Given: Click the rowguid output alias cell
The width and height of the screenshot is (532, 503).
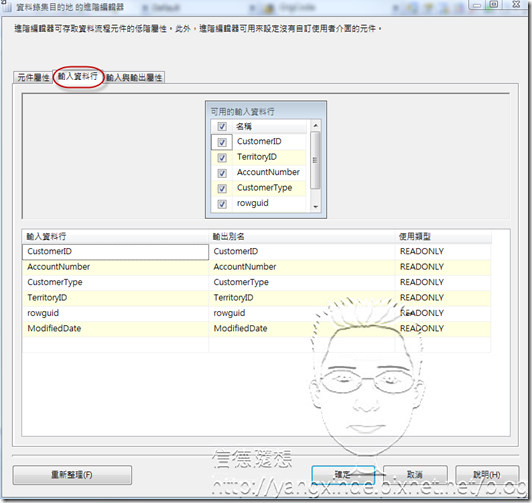Looking at the screenshot, I should pyautogui.click(x=302, y=313).
